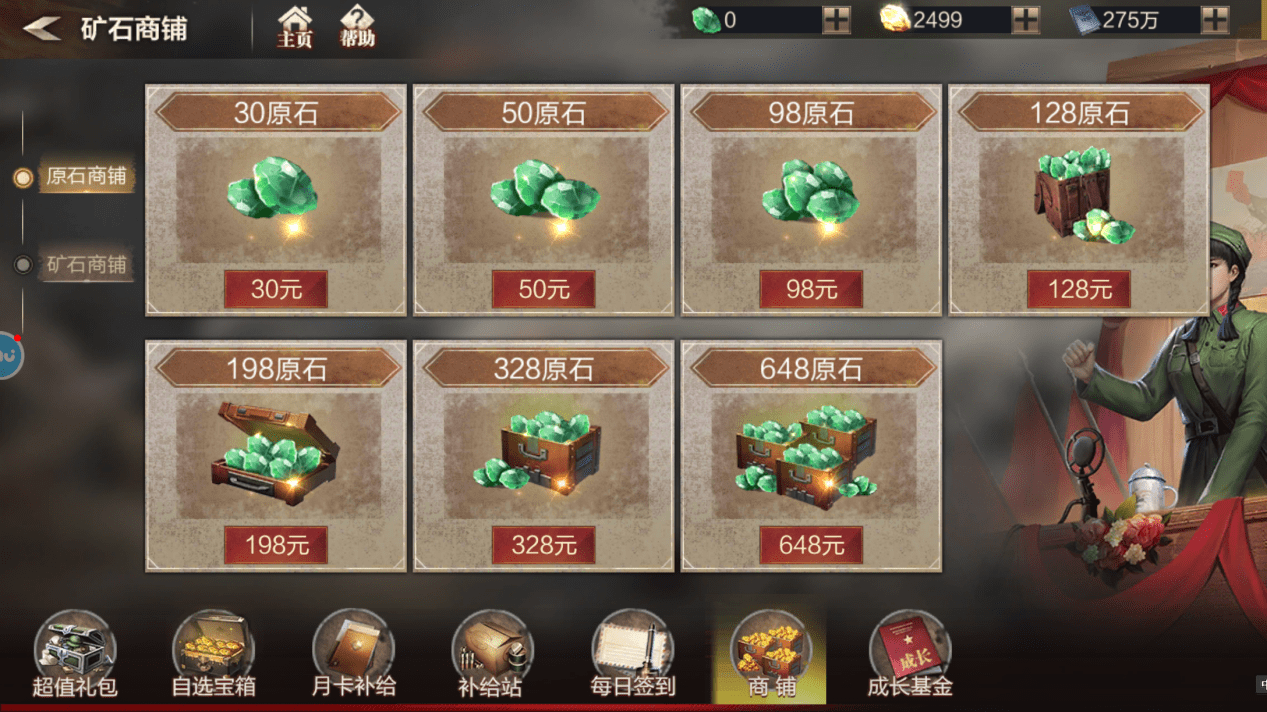Open the 主页 home icon
Image resolution: width=1267 pixels, height=712 pixels.
point(294,28)
